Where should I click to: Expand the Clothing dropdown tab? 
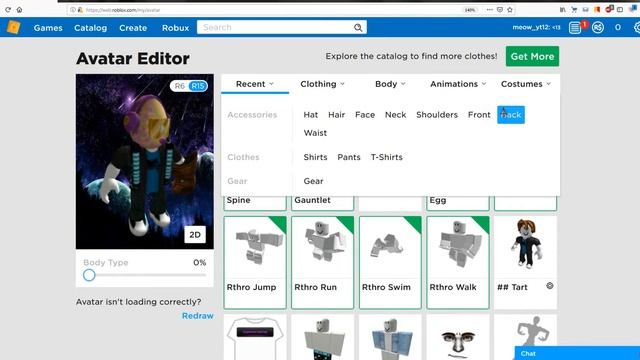322,84
